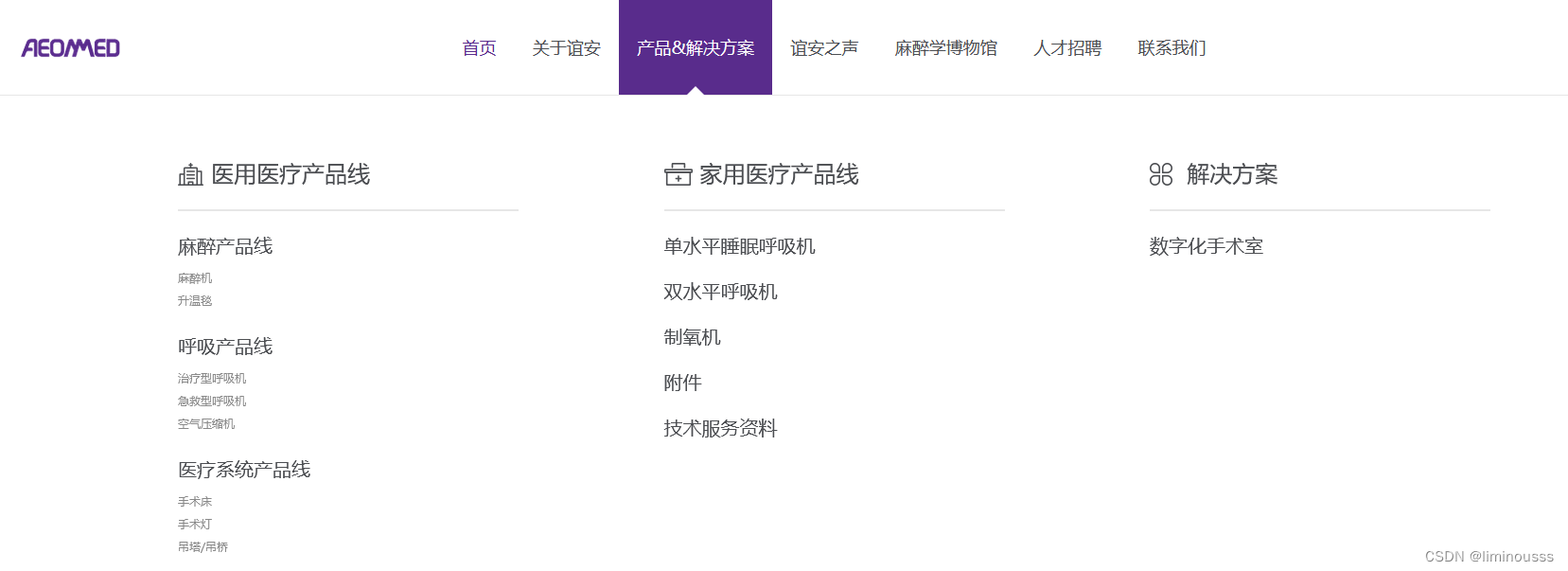Open the 手术床 product link
1568x571 pixels.
(x=195, y=502)
